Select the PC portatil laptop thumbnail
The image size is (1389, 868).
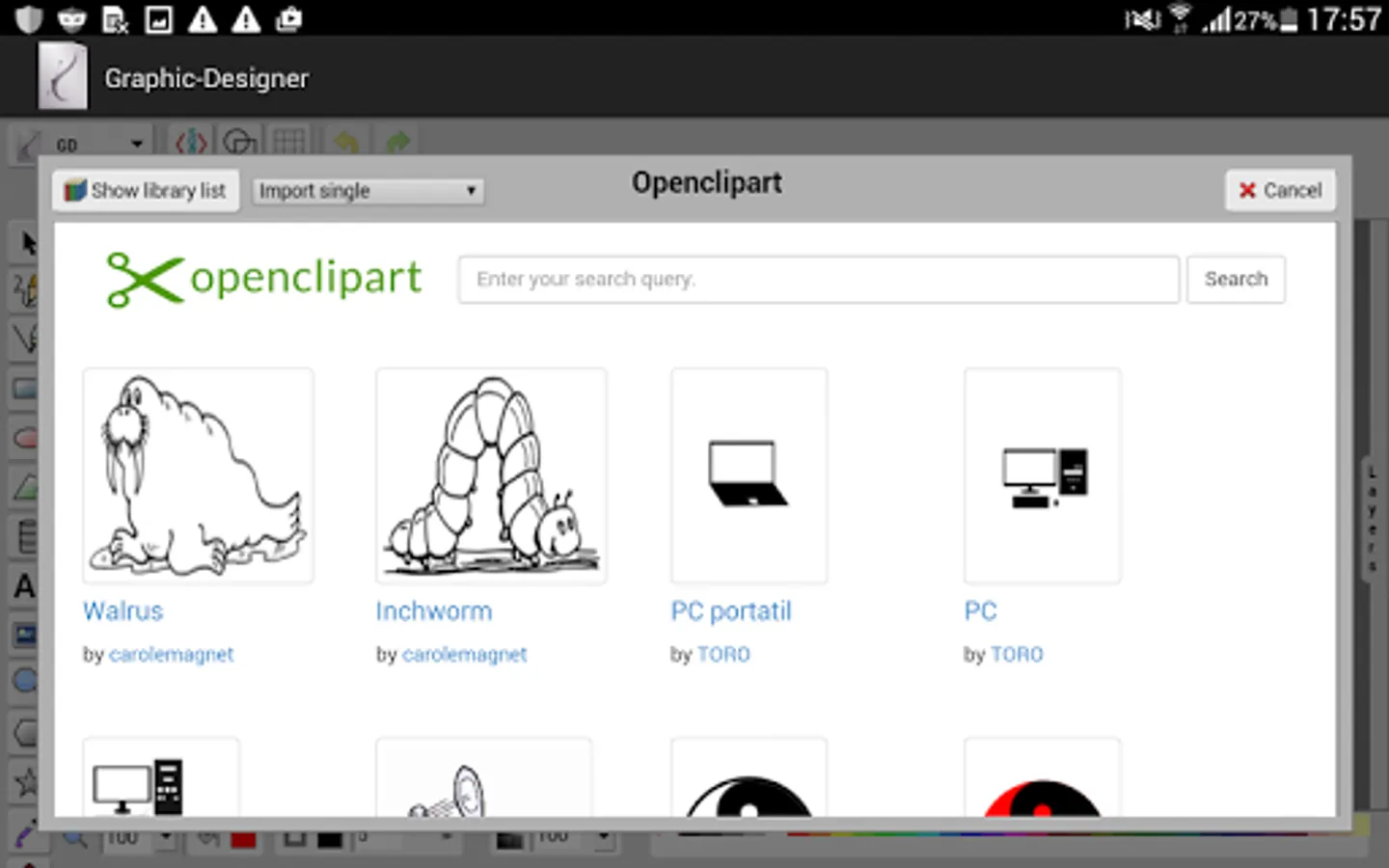(x=749, y=475)
